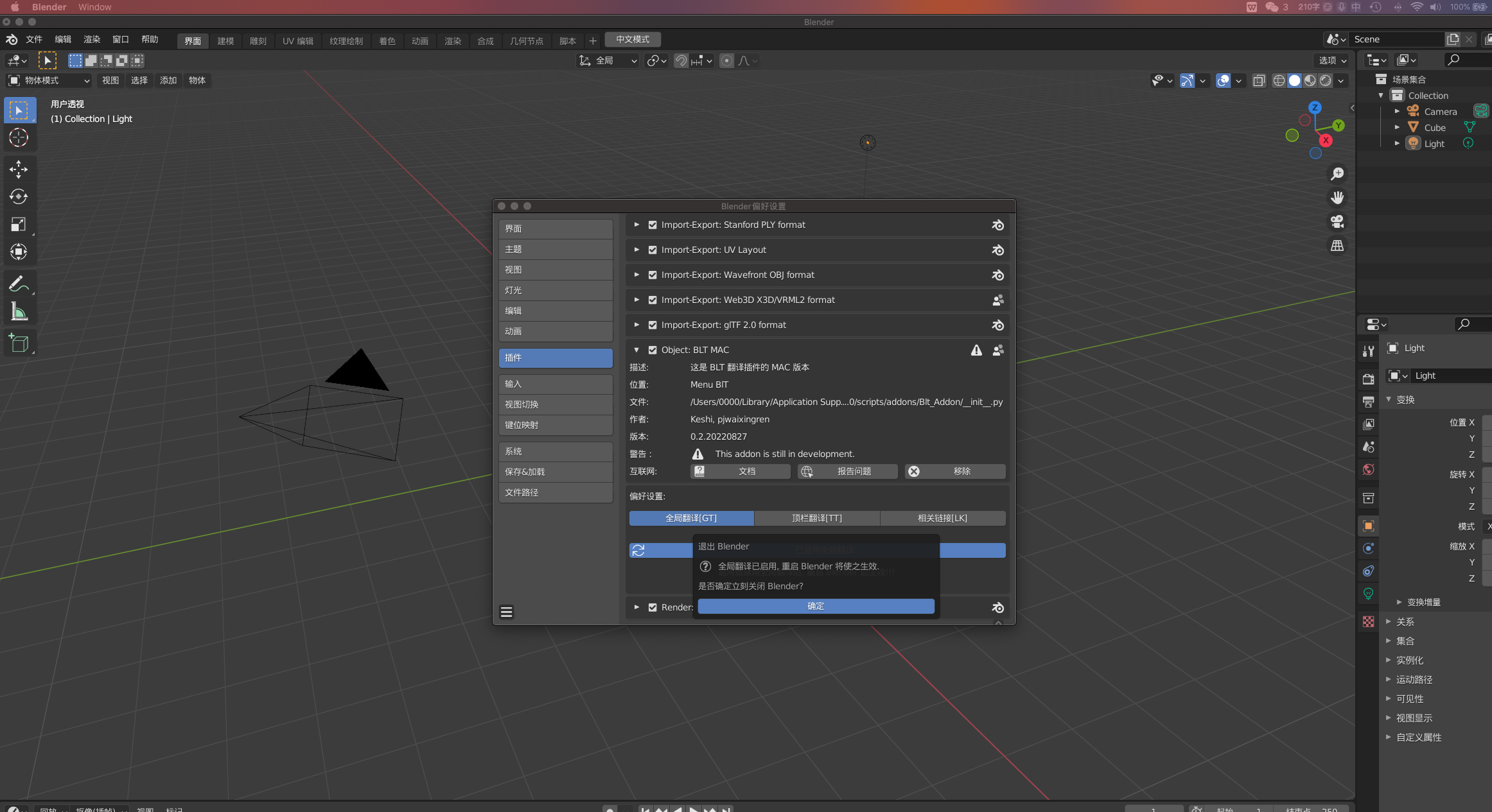Click the Wi-Fi icon in macOS menu bar

(1417, 7)
